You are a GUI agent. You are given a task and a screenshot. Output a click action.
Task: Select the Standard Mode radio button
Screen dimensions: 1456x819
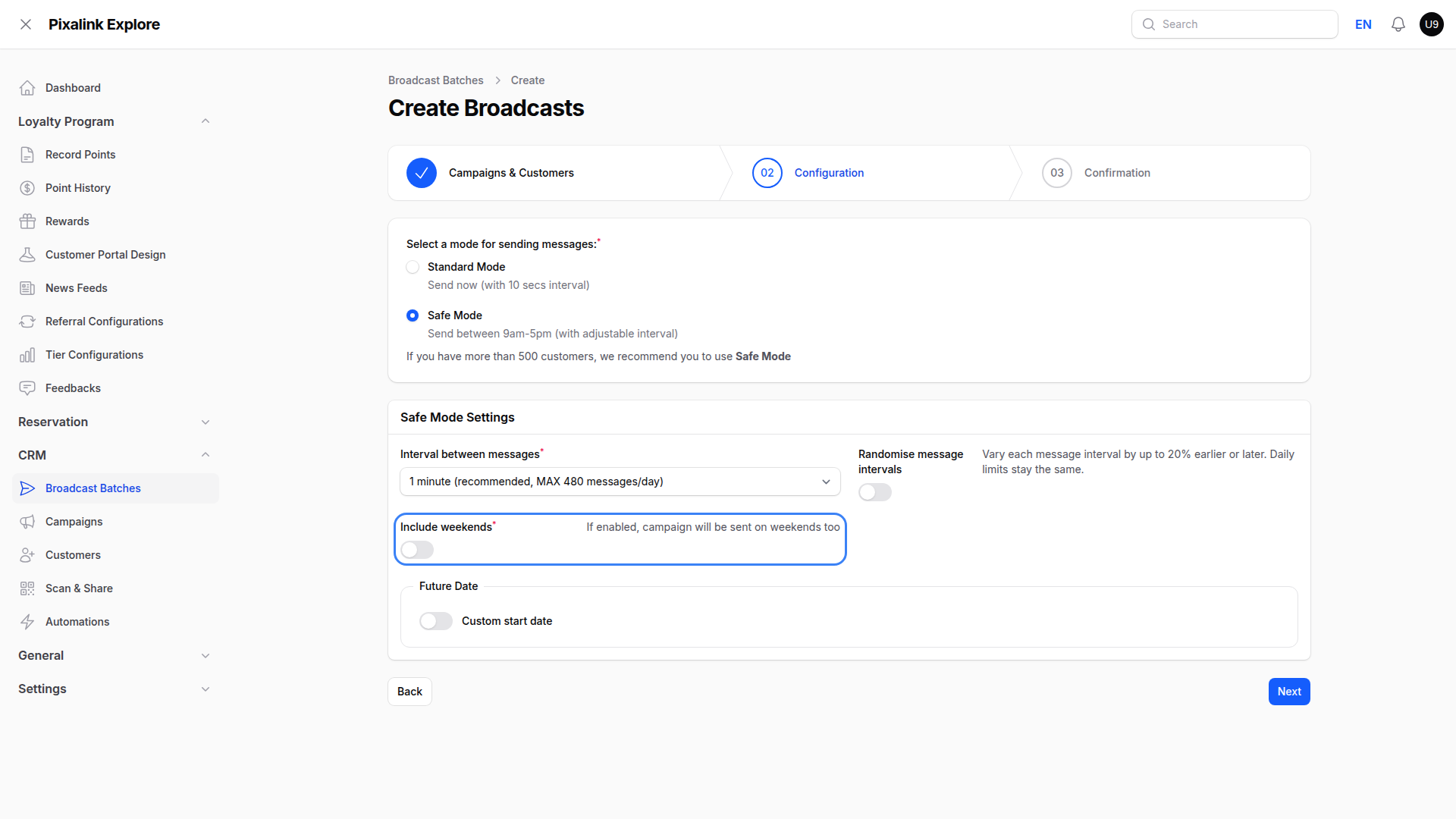tap(413, 267)
